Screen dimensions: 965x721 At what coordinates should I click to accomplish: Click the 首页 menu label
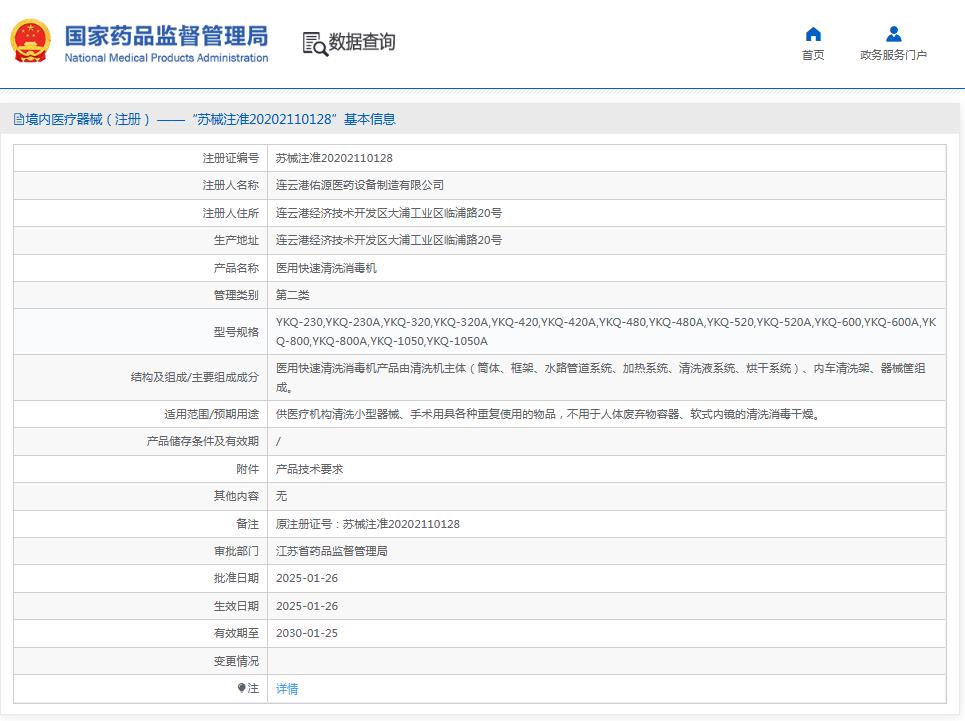click(x=812, y=55)
